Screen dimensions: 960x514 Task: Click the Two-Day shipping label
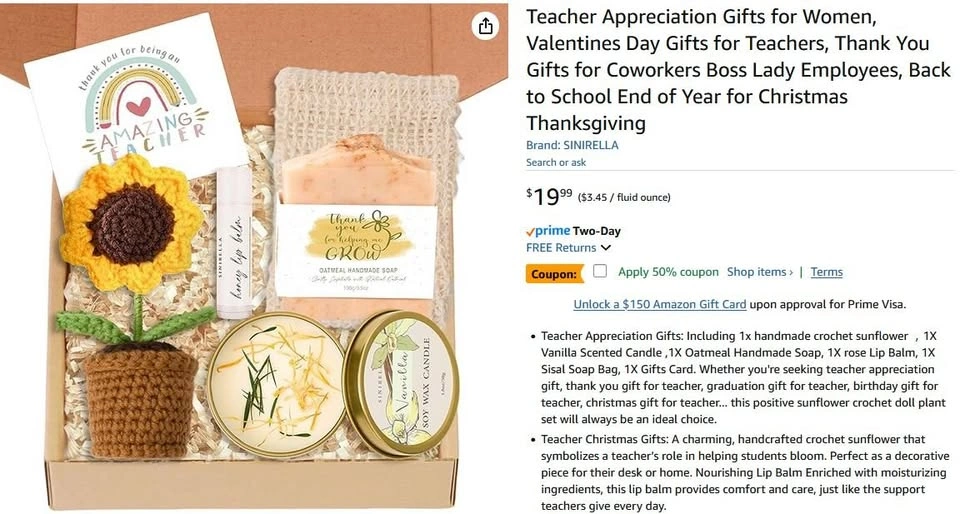coord(597,231)
